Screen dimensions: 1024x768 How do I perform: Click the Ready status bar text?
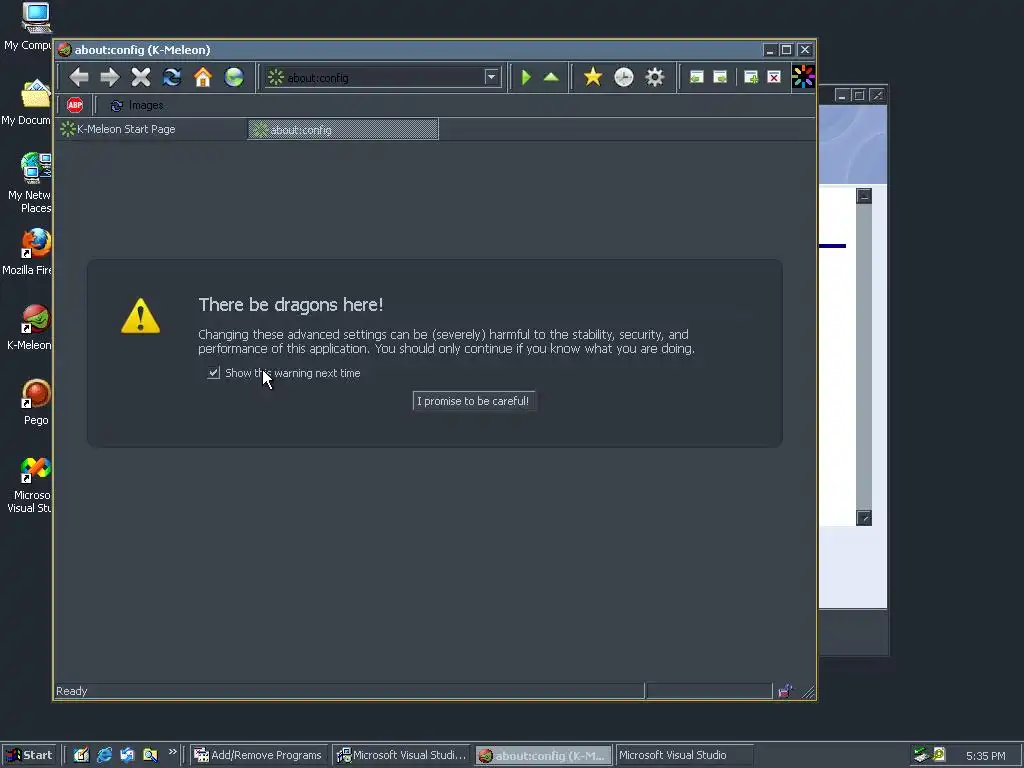click(x=72, y=691)
